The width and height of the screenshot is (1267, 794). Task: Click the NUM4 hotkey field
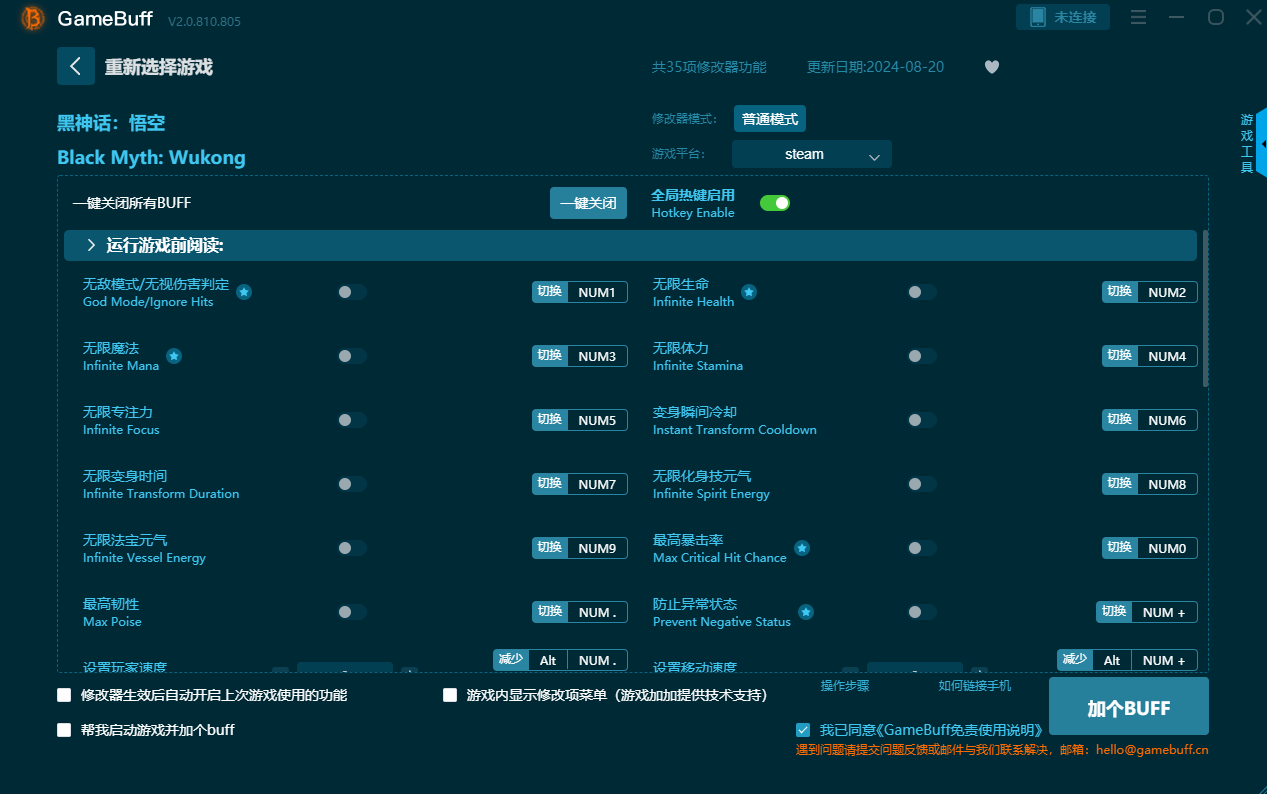(x=1167, y=356)
